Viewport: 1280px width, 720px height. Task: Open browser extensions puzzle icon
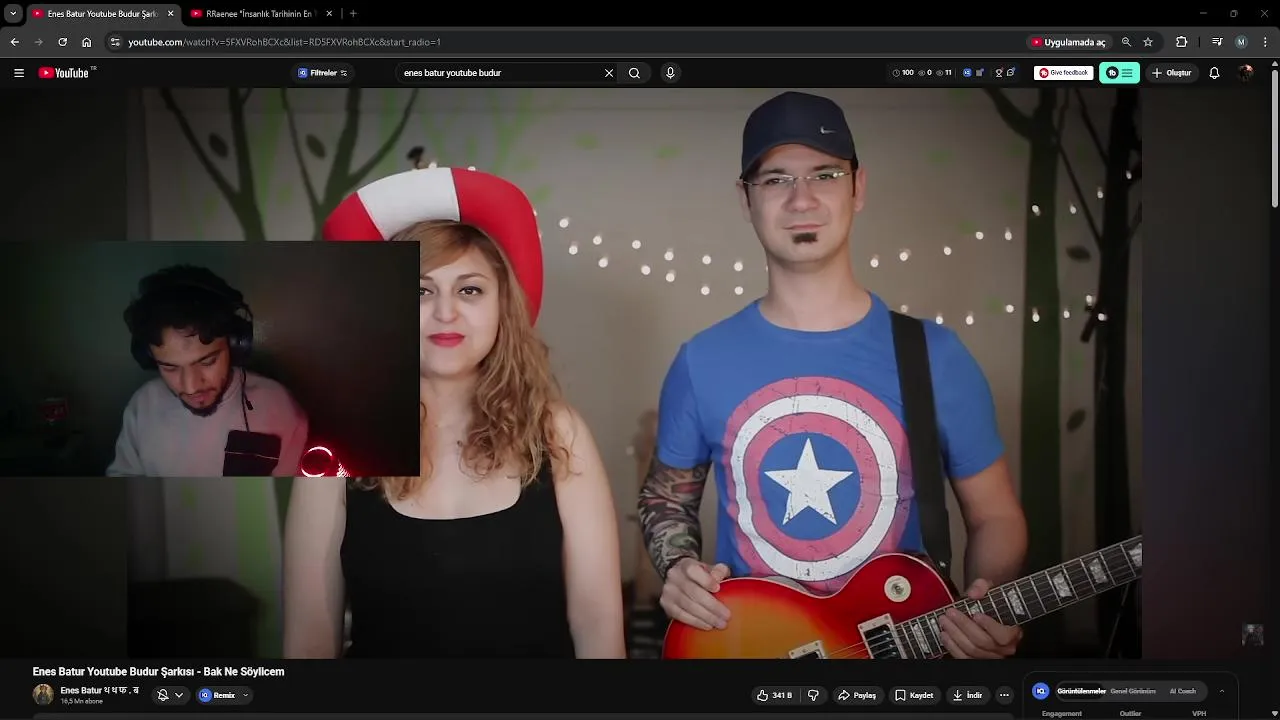(1181, 42)
